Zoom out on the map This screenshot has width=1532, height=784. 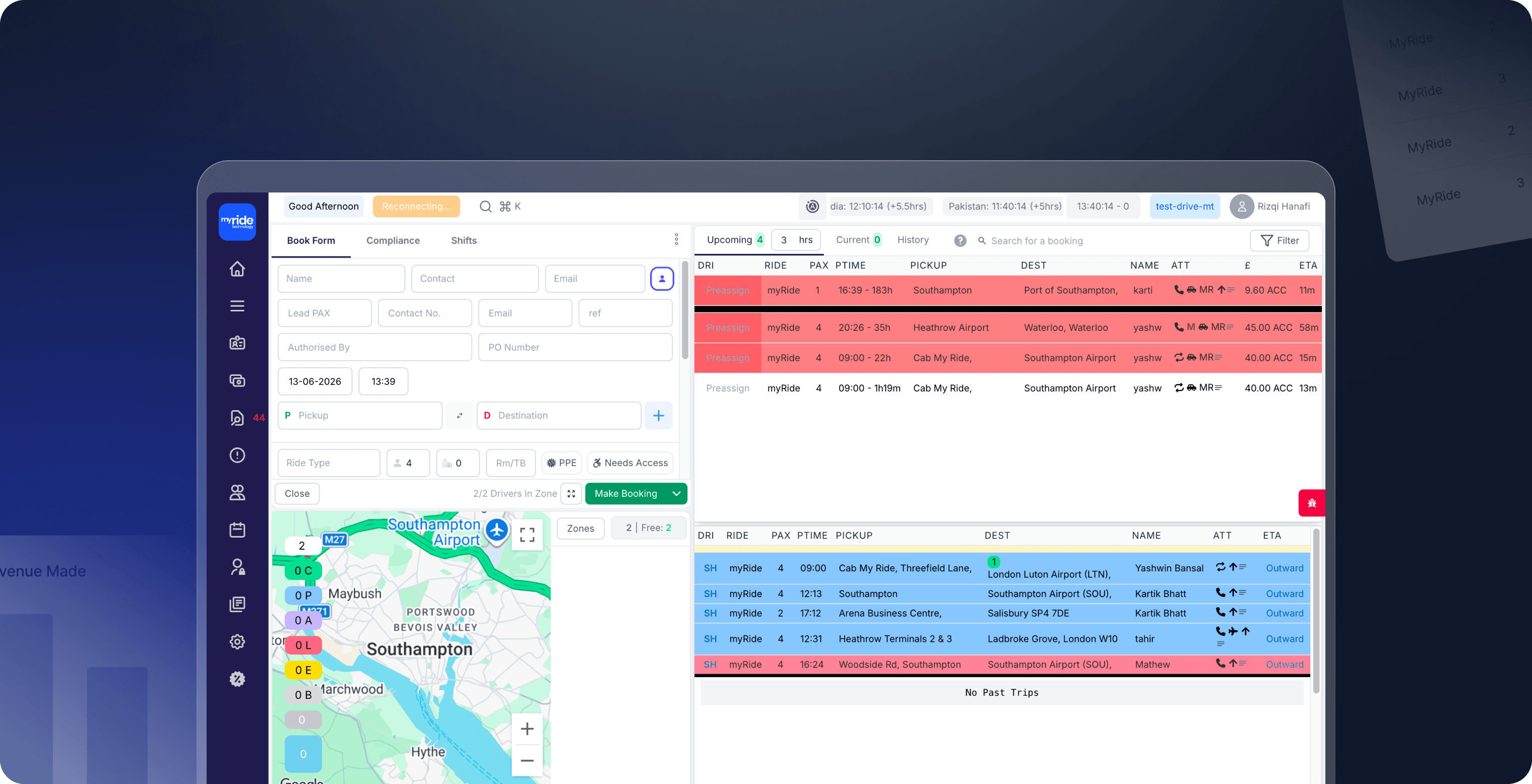pos(527,760)
